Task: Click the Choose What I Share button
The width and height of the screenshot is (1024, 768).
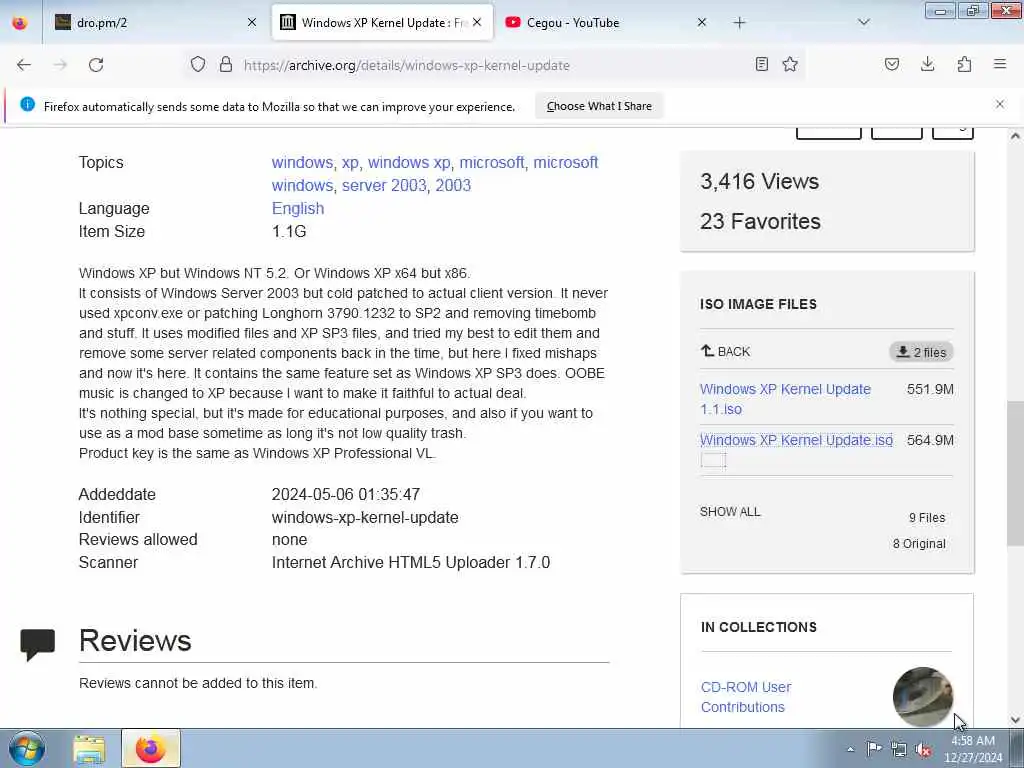Action: (x=599, y=106)
